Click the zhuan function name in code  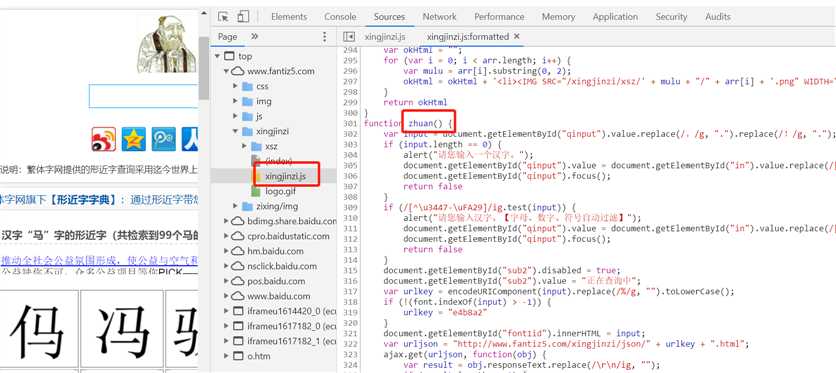(422, 124)
